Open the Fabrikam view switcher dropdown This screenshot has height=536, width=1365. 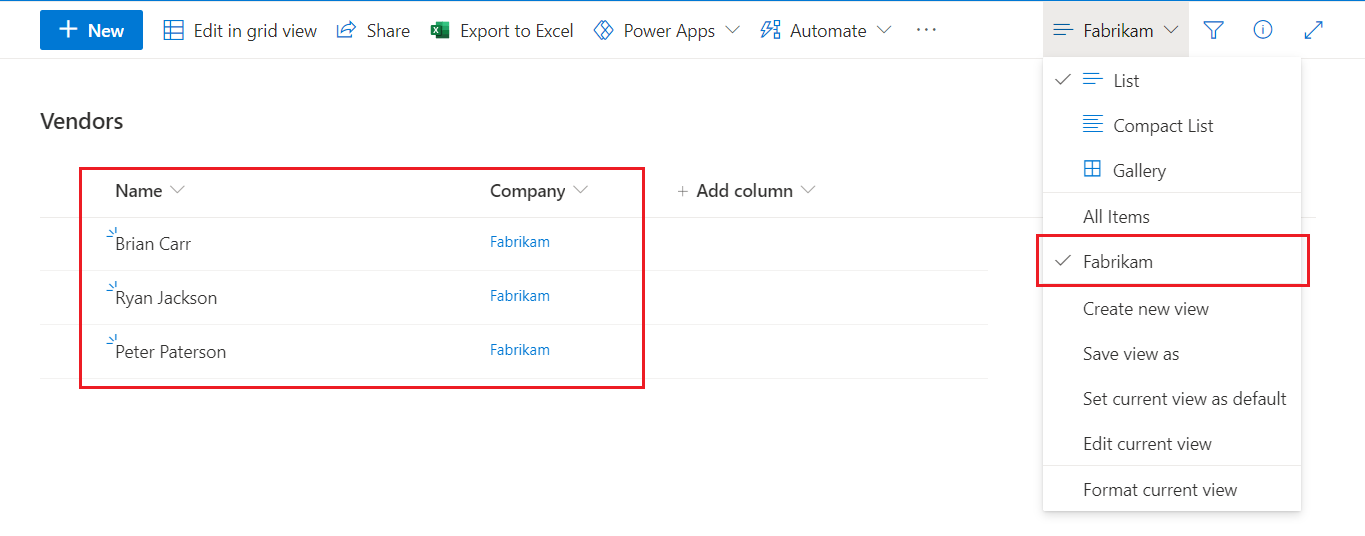(x=1116, y=30)
